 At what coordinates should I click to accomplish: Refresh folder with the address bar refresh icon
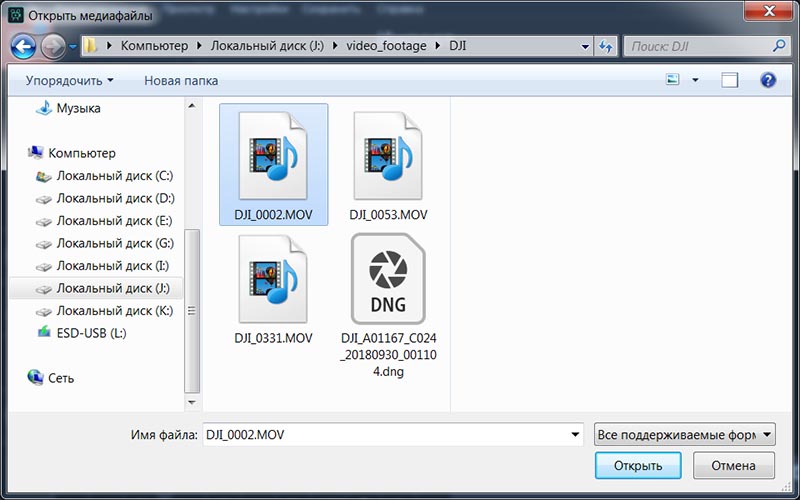[x=606, y=46]
